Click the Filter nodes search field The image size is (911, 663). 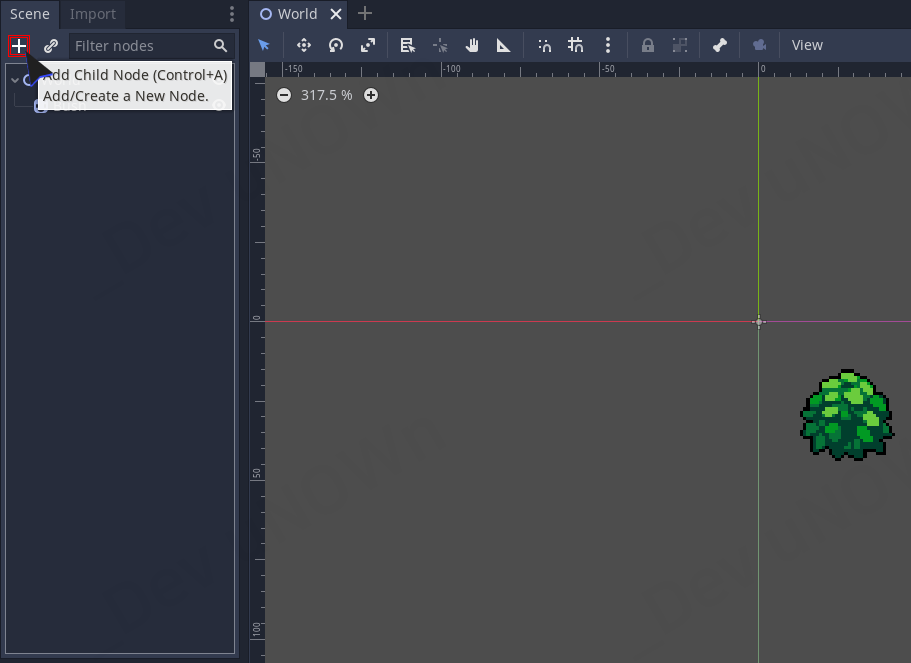[x=152, y=46]
